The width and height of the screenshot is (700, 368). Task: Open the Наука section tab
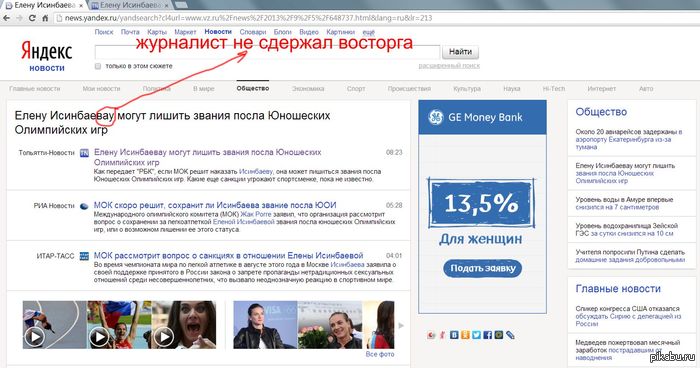512,89
